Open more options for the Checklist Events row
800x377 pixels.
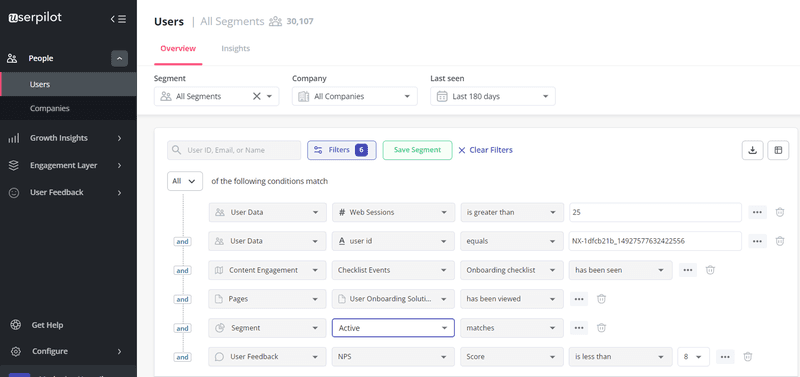click(x=687, y=270)
